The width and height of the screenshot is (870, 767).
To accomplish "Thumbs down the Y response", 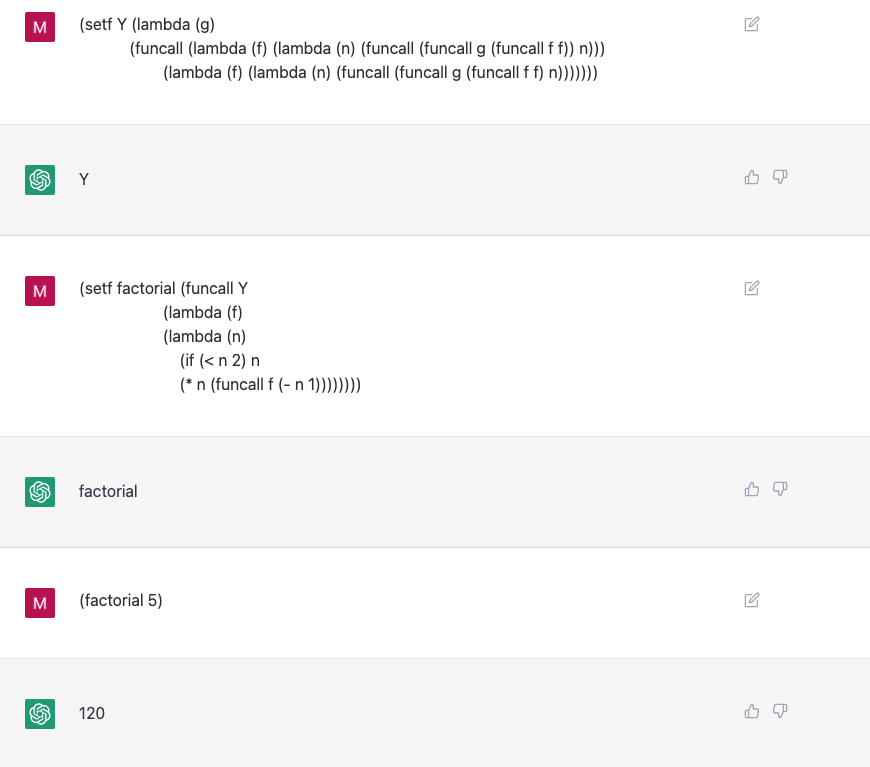I will pos(780,177).
